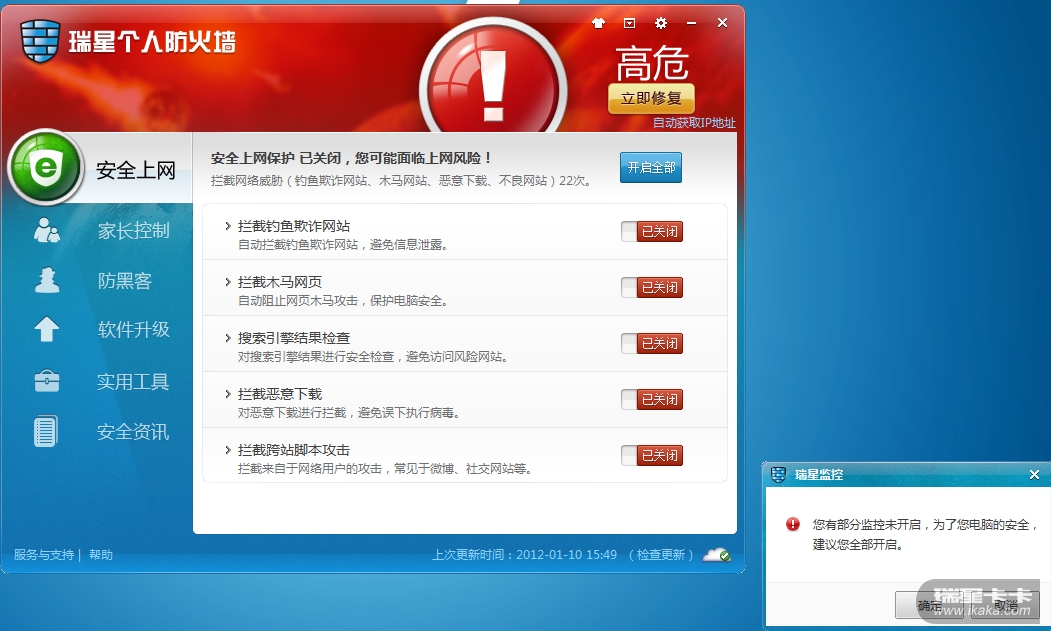Image resolution: width=1051 pixels, height=631 pixels.
Task: Toggle 拦截跨站脚本攻击 switch showing 已关闭
Action: click(x=652, y=455)
